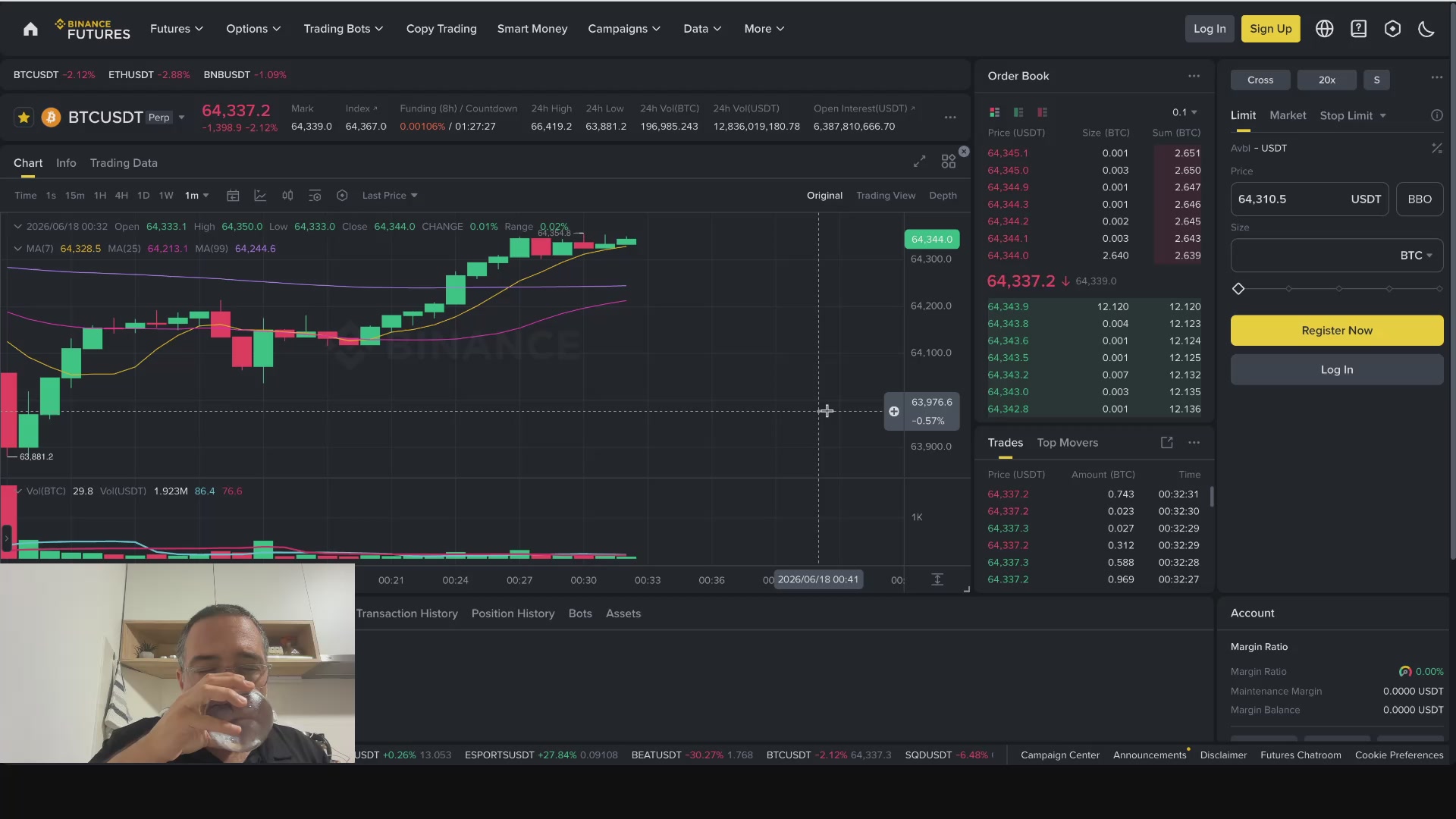Open the Options dropdown menu
Image resolution: width=1456 pixels, height=819 pixels.
[253, 29]
